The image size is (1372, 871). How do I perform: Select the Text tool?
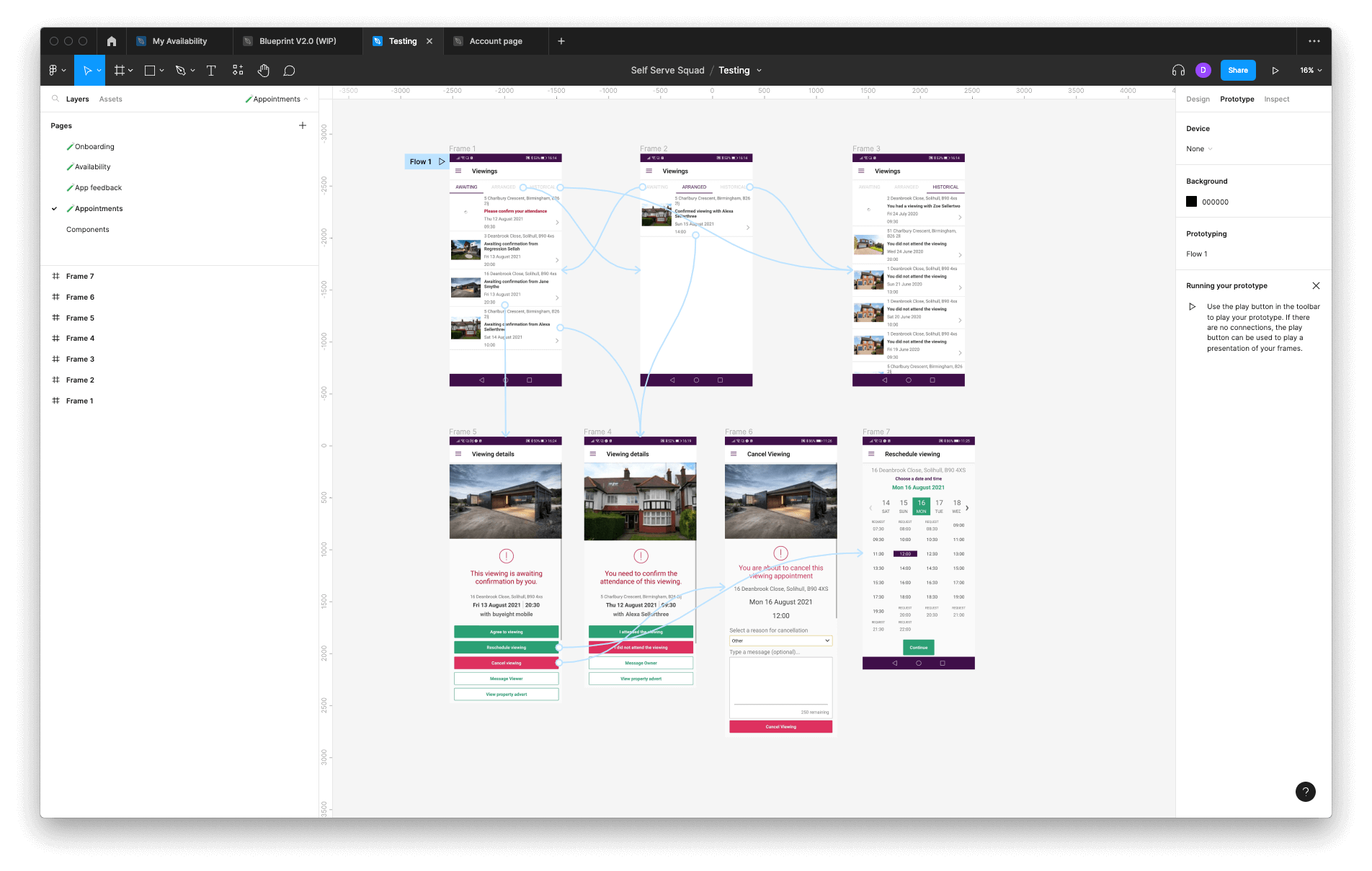(211, 71)
